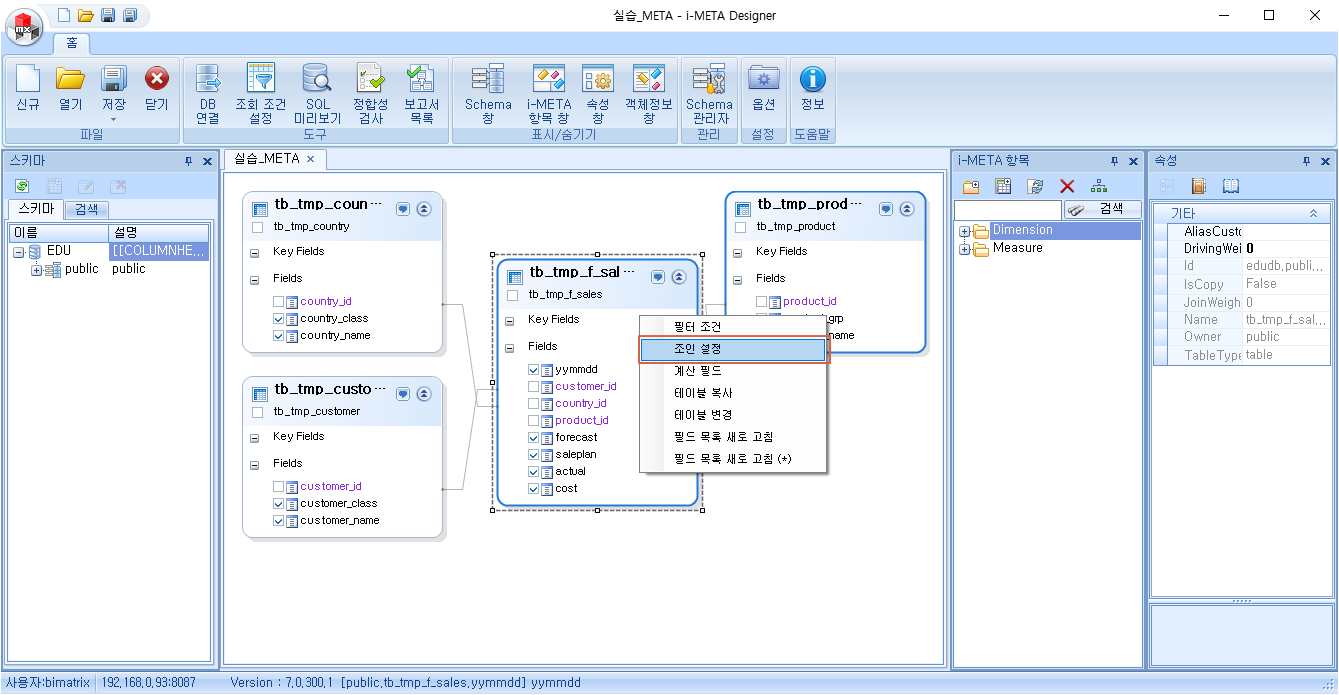Open 조회 조건 설정 from the ribbon
This screenshot has width=1339, height=695.
tap(260, 94)
